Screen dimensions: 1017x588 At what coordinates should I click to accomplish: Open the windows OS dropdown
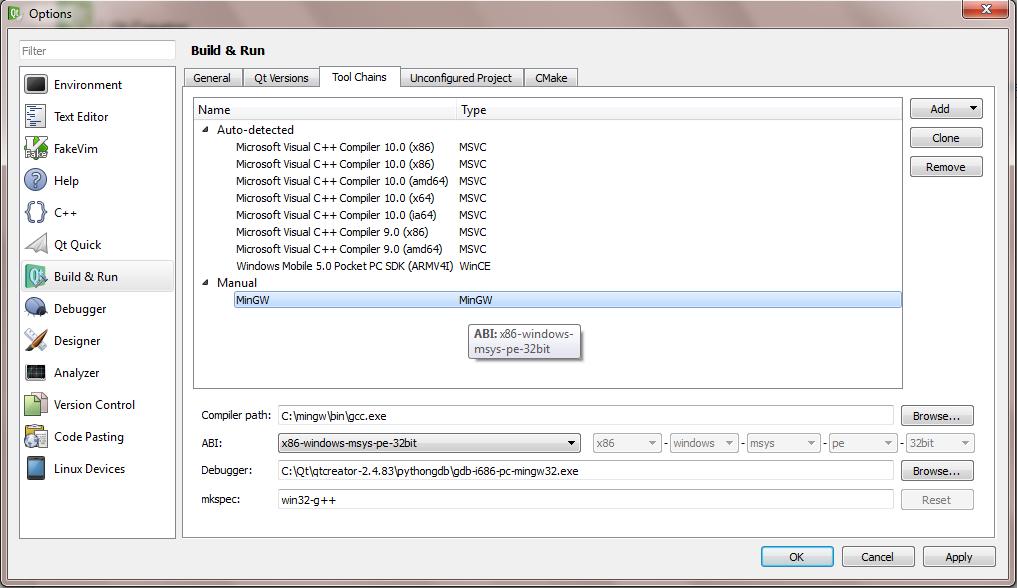[x=704, y=443]
